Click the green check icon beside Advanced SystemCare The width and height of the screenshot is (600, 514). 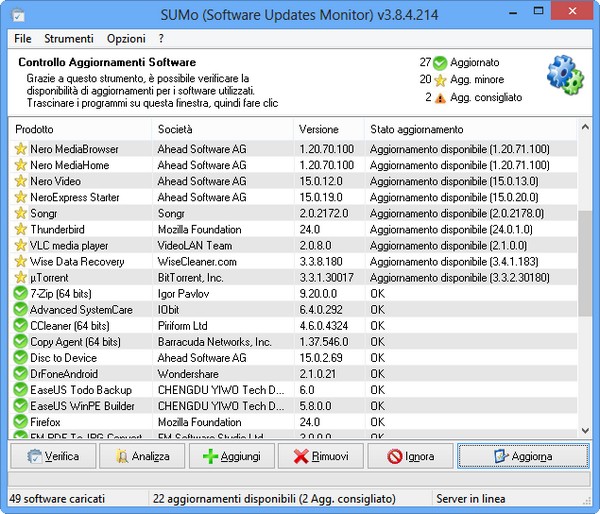tap(20, 309)
